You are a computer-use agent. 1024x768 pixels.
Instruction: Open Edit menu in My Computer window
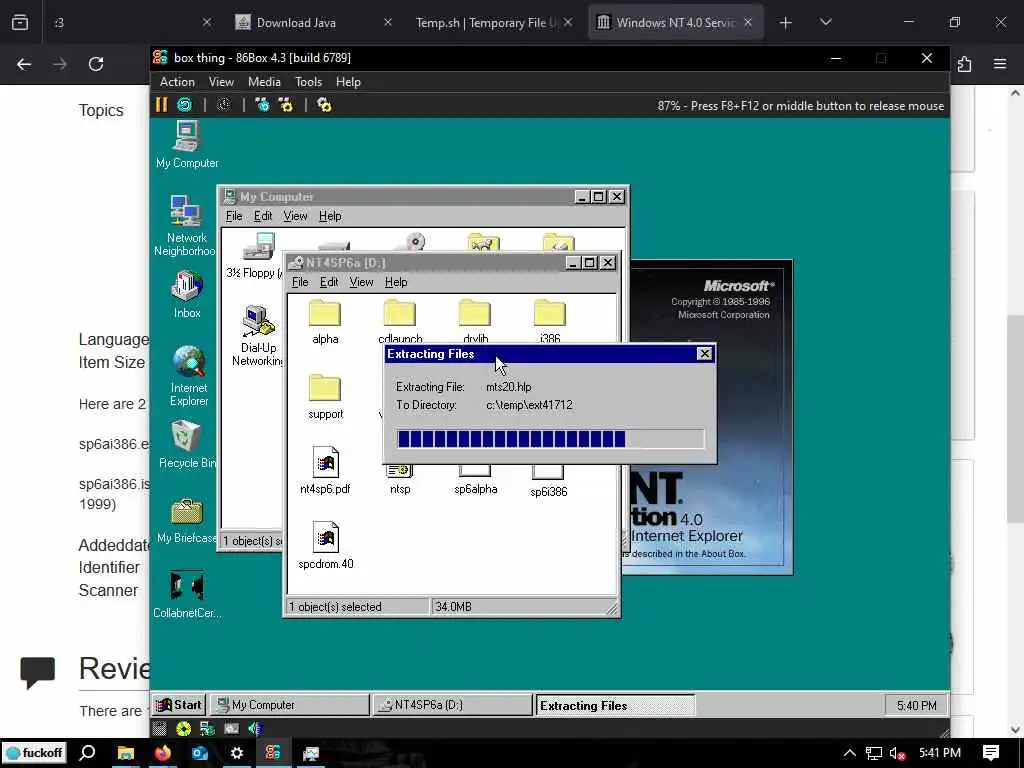click(x=263, y=216)
